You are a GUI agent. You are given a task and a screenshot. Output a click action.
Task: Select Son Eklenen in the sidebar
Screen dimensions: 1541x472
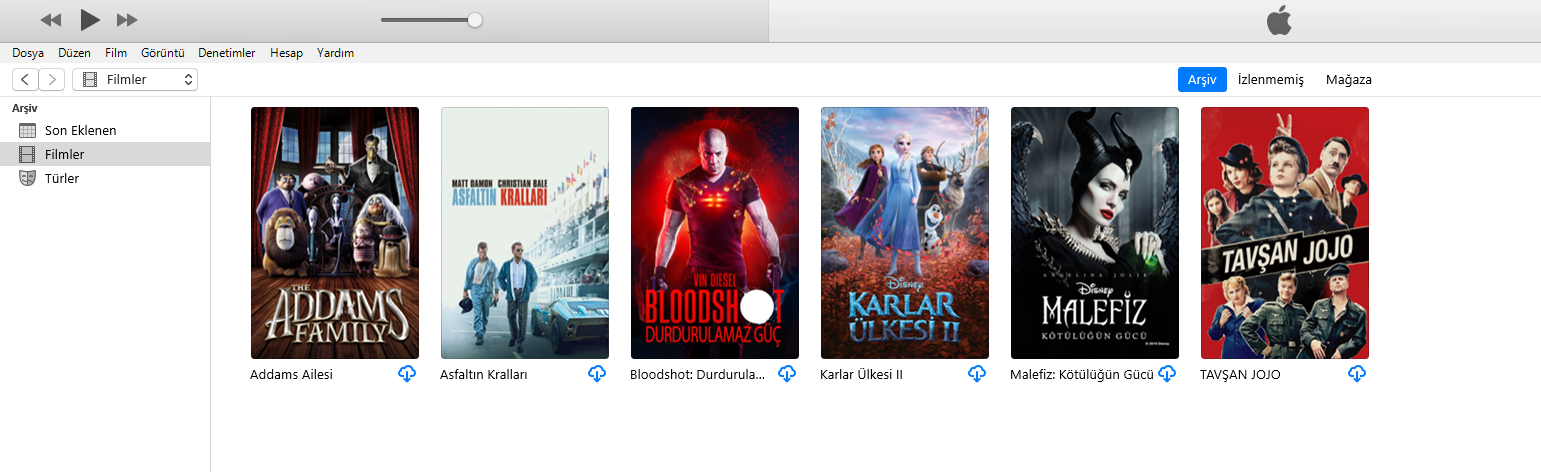point(105,130)
